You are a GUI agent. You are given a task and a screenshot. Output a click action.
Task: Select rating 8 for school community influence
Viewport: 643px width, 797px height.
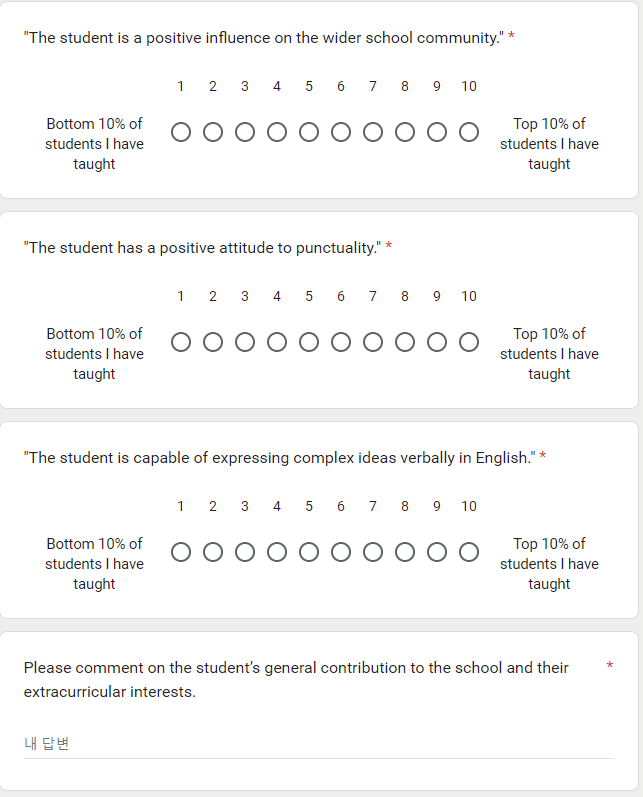pos(405,132)
